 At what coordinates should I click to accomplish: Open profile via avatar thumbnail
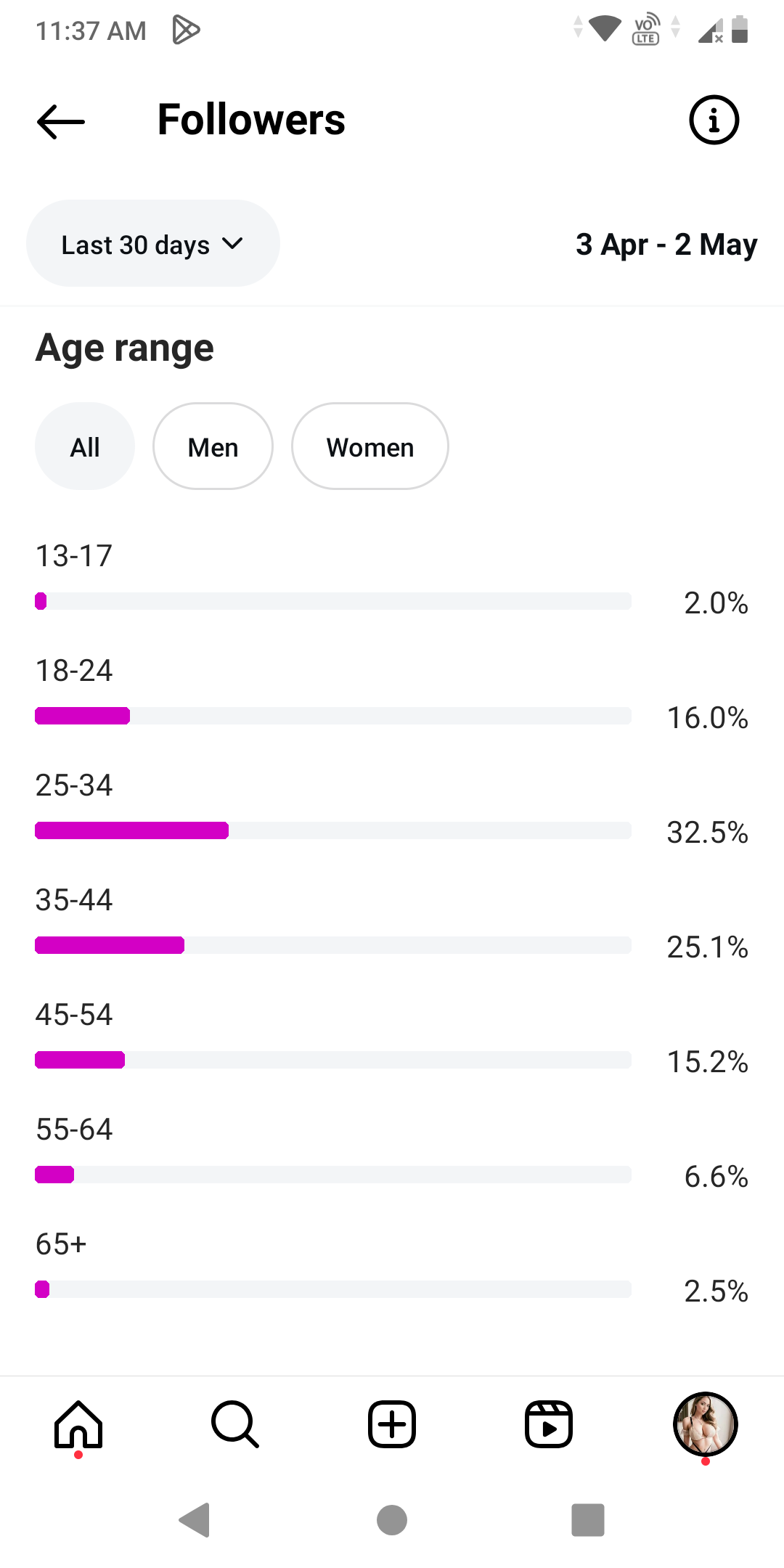tap(705, 1424)
